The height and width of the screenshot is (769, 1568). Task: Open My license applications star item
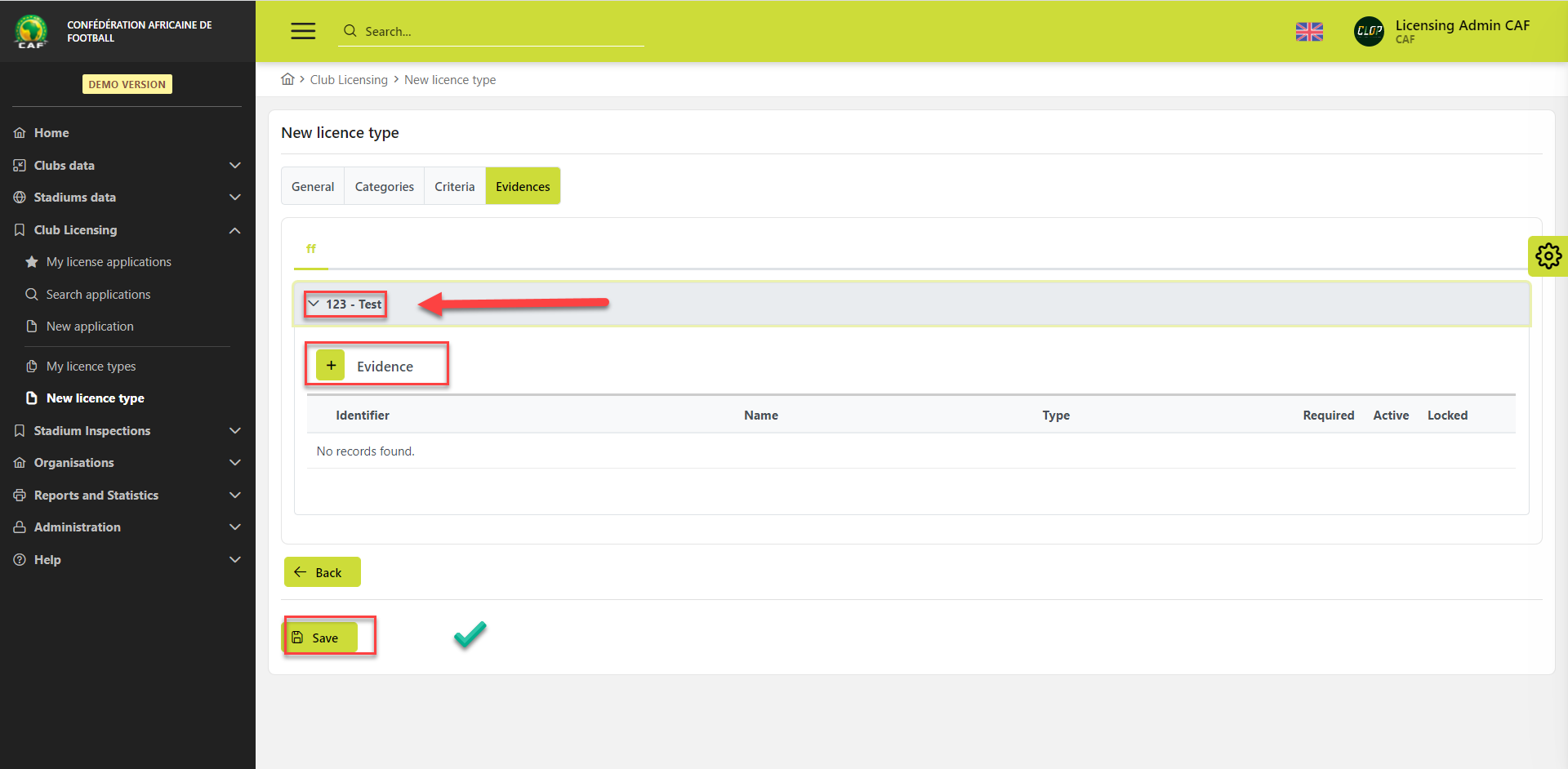[108, 262]
